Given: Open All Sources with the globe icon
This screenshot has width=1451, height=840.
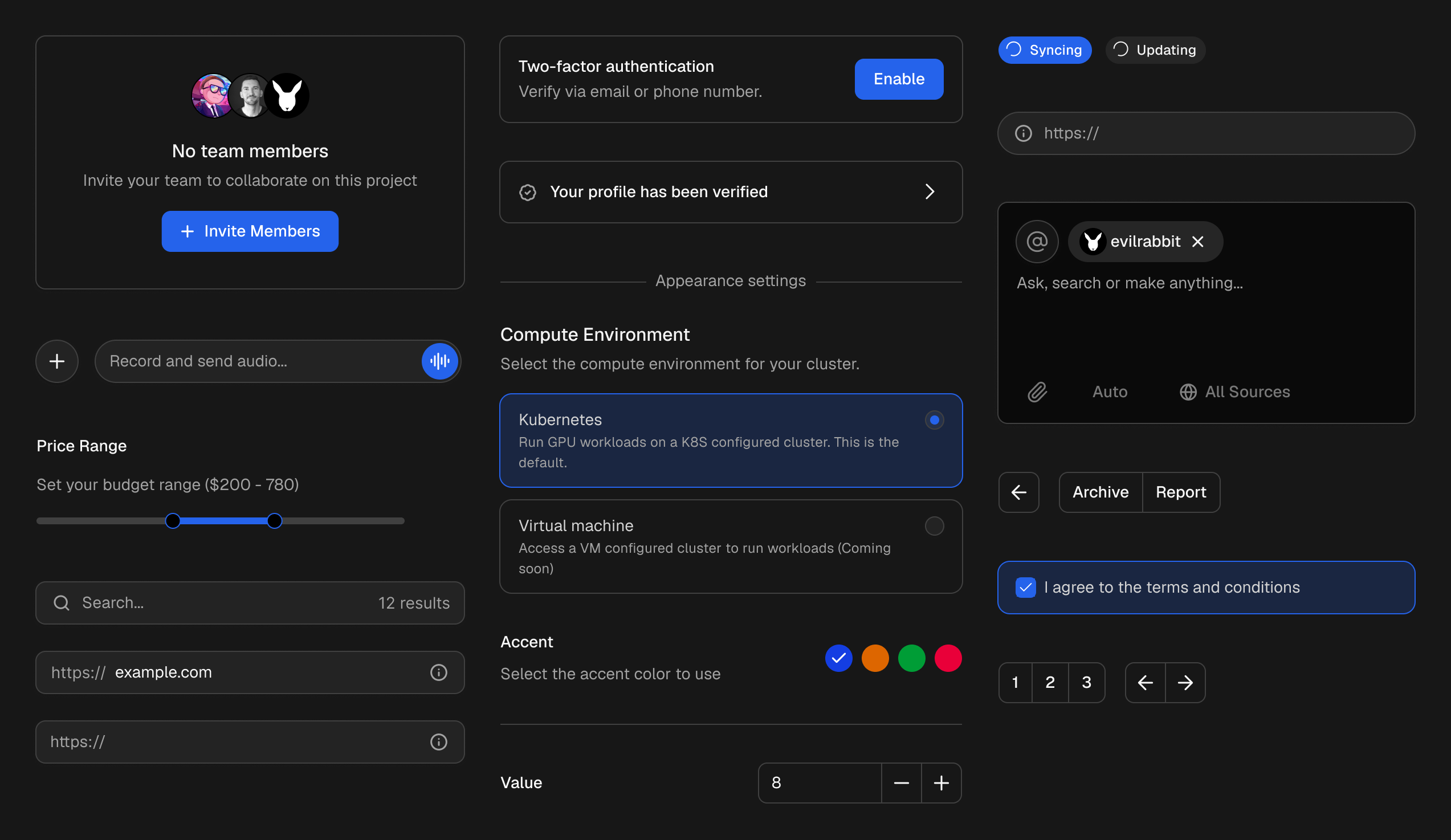Looking at the screenshot, I should coord(1187,392).
